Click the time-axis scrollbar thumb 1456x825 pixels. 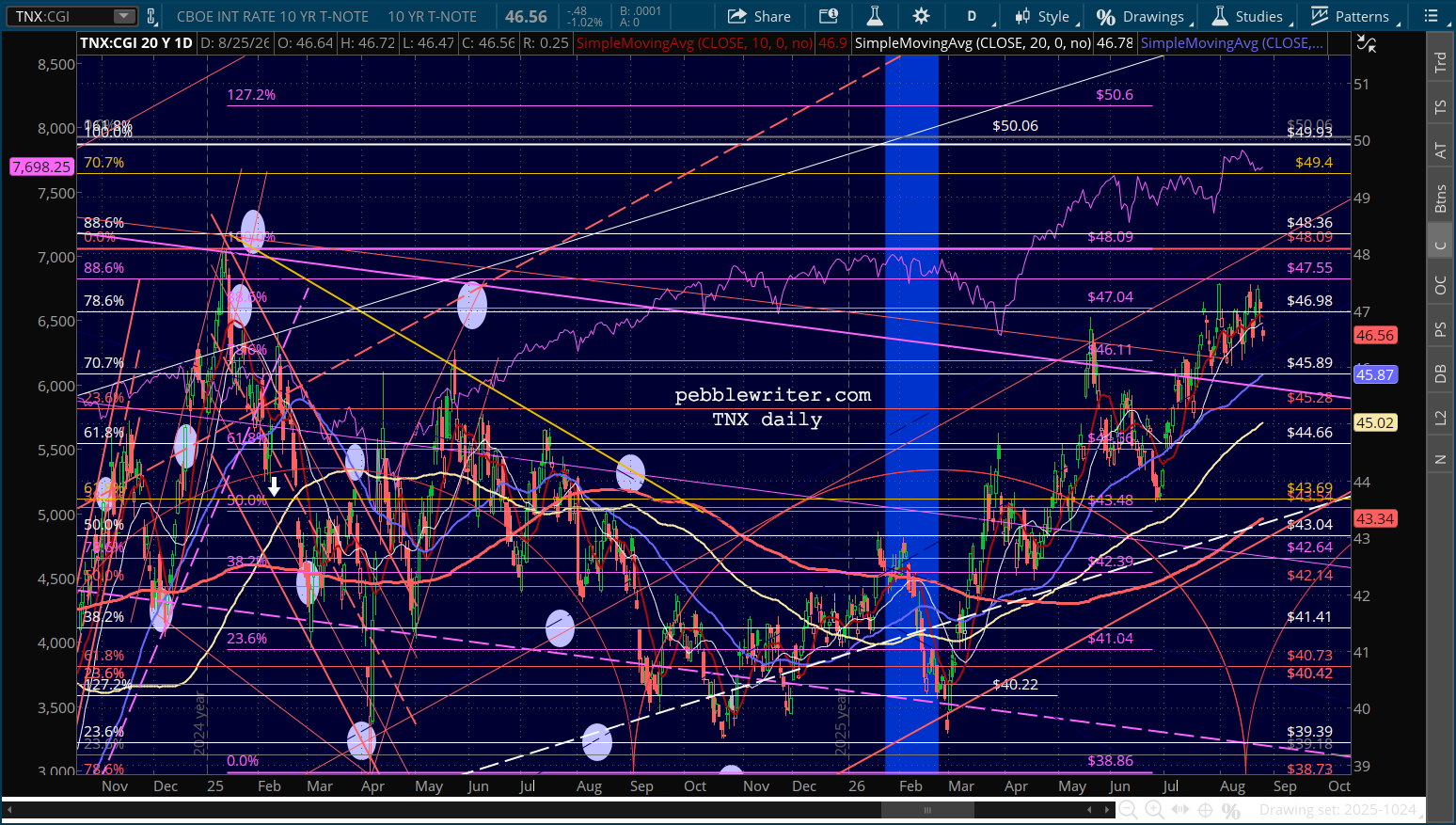926,810
